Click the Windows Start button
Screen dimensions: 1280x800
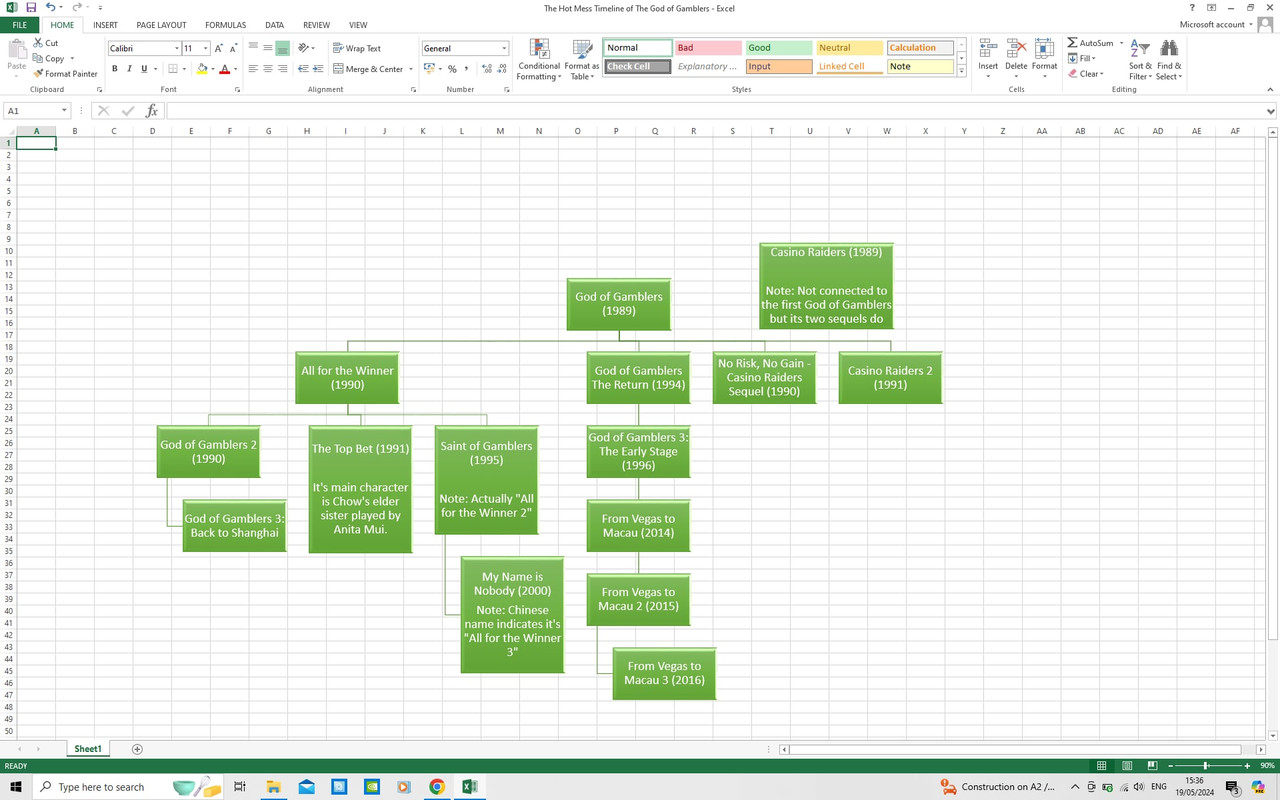click(x=16, y=787)
